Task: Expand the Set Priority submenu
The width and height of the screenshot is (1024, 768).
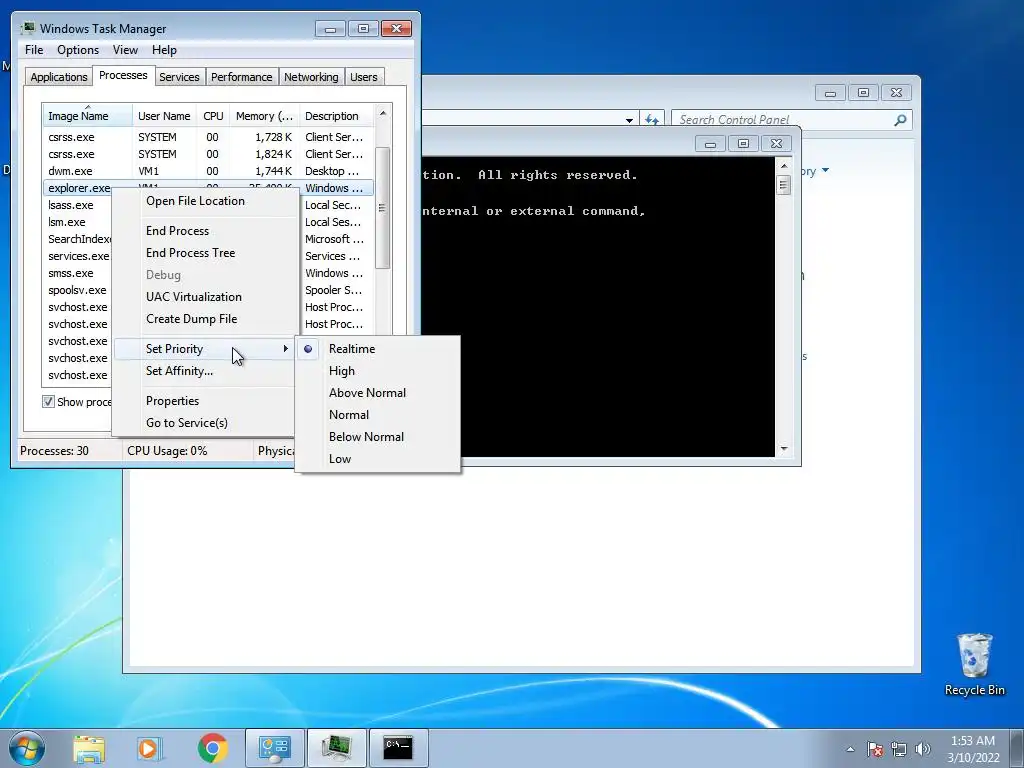Action: [x=204, y=349]
